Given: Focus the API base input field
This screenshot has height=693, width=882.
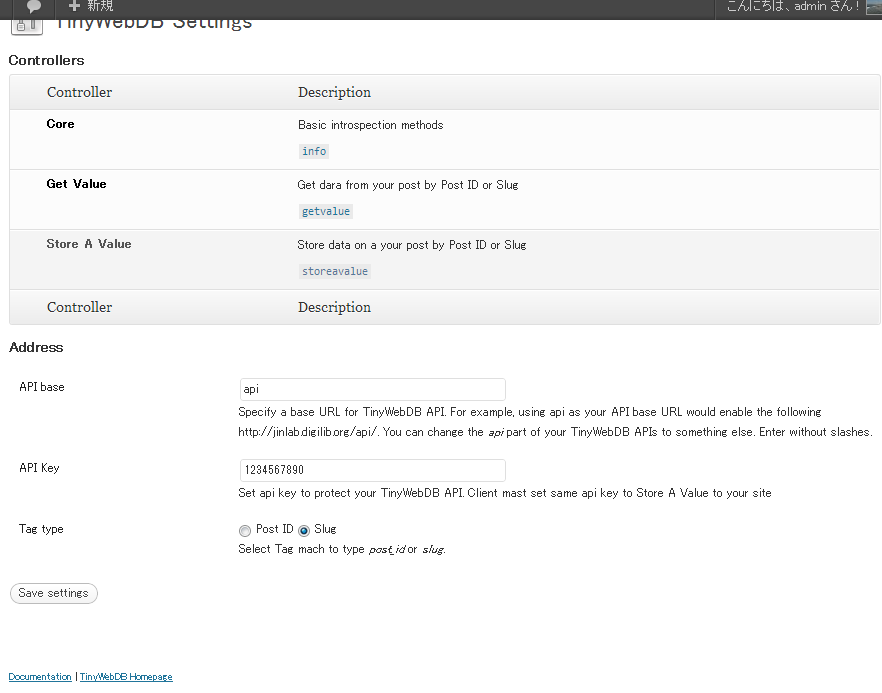Looking at the screenshot, I should coord(372,389).
